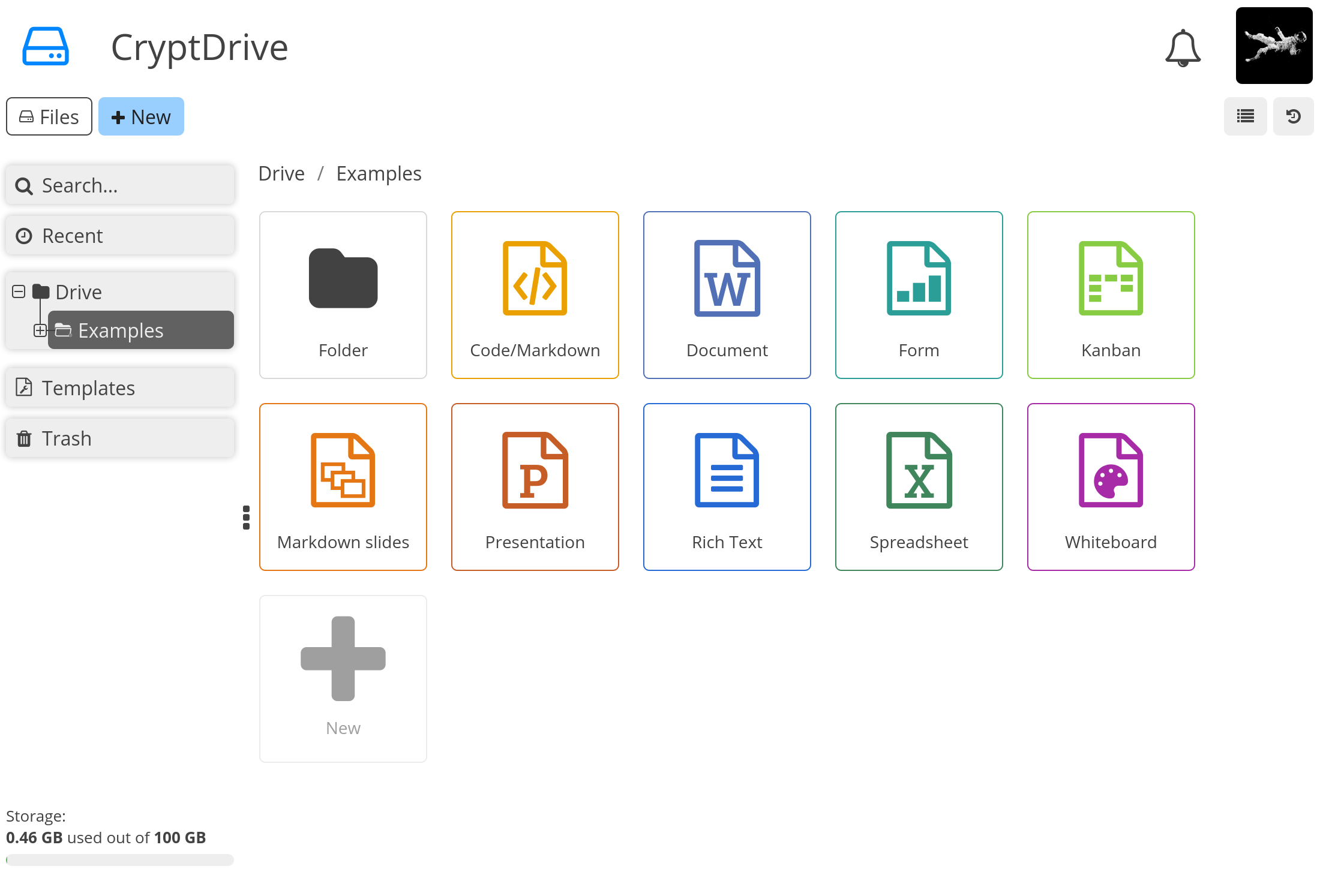Image resolution: width=1320 pixels, height=896 pixels.
Task: Click the Files button
Action: (x=49, y=116)
